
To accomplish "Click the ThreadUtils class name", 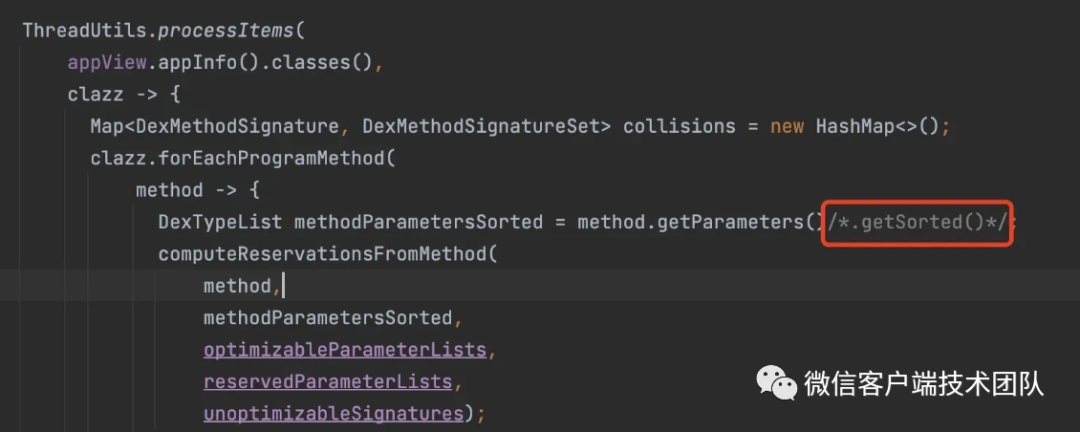I will [x=83, y=30].
